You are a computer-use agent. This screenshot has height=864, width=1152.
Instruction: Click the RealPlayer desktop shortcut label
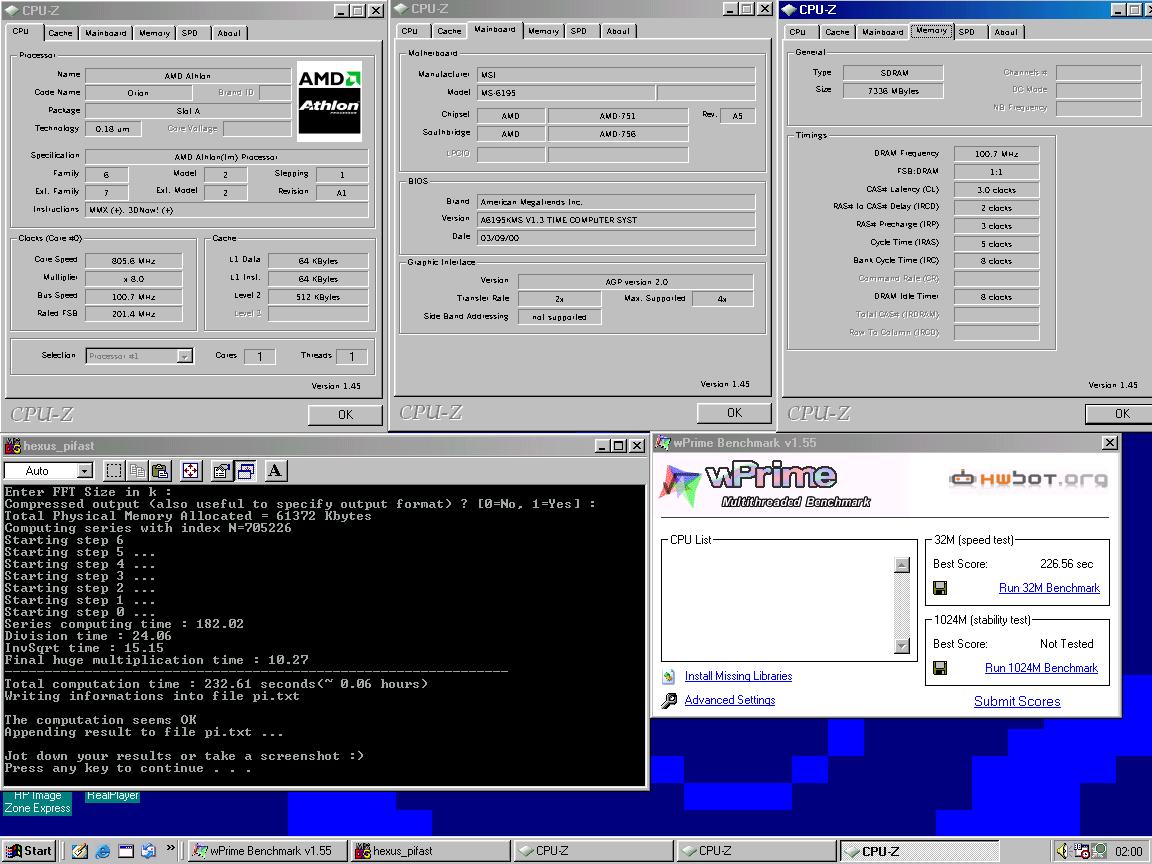pos(112,796)
